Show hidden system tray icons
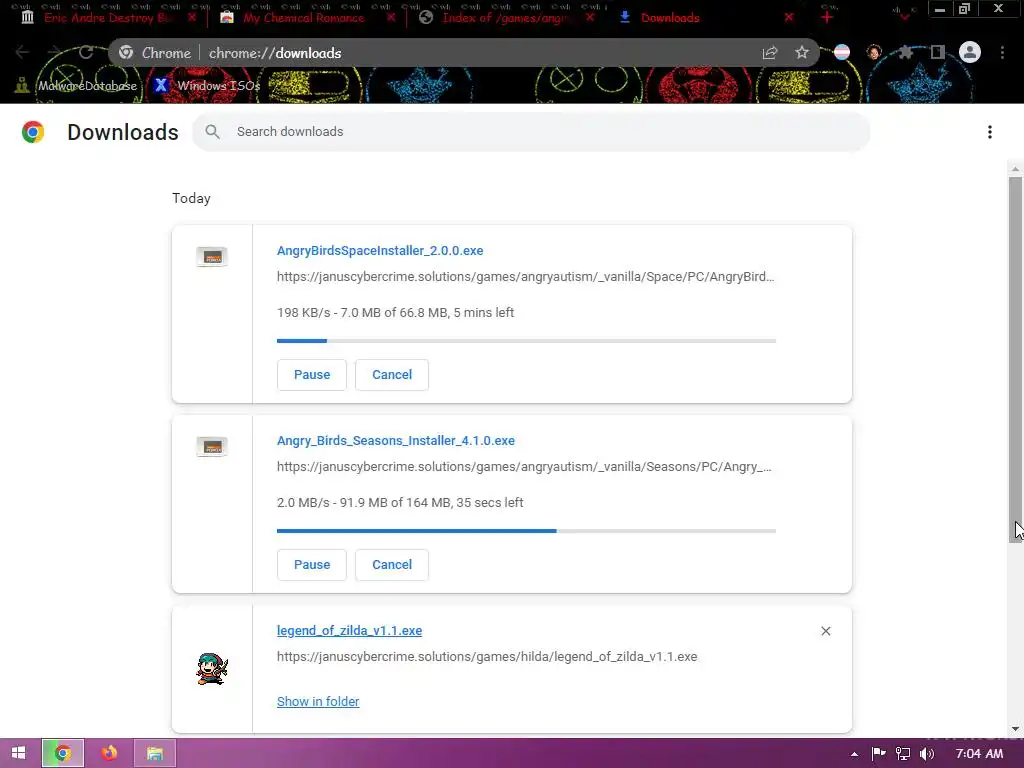1024x768 pixels. click(x=854, y=754)
